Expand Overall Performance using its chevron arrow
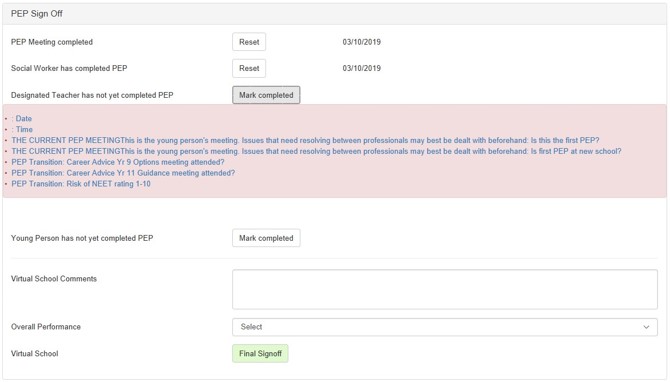Image resolution: width=670 pixels, height=382 pixels. pos(646,327)
